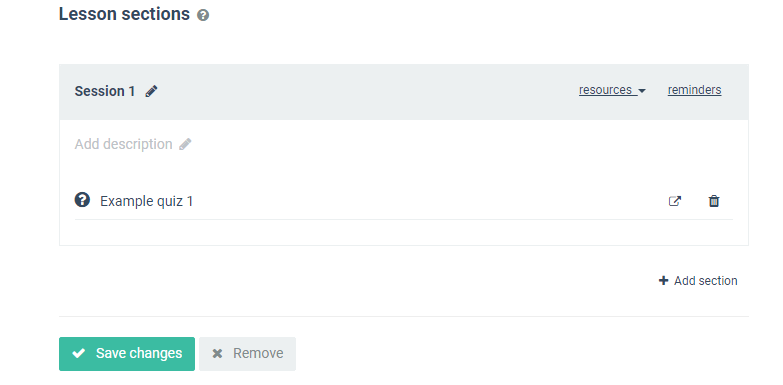Click the plus icon beside Add section

(663, 281)
